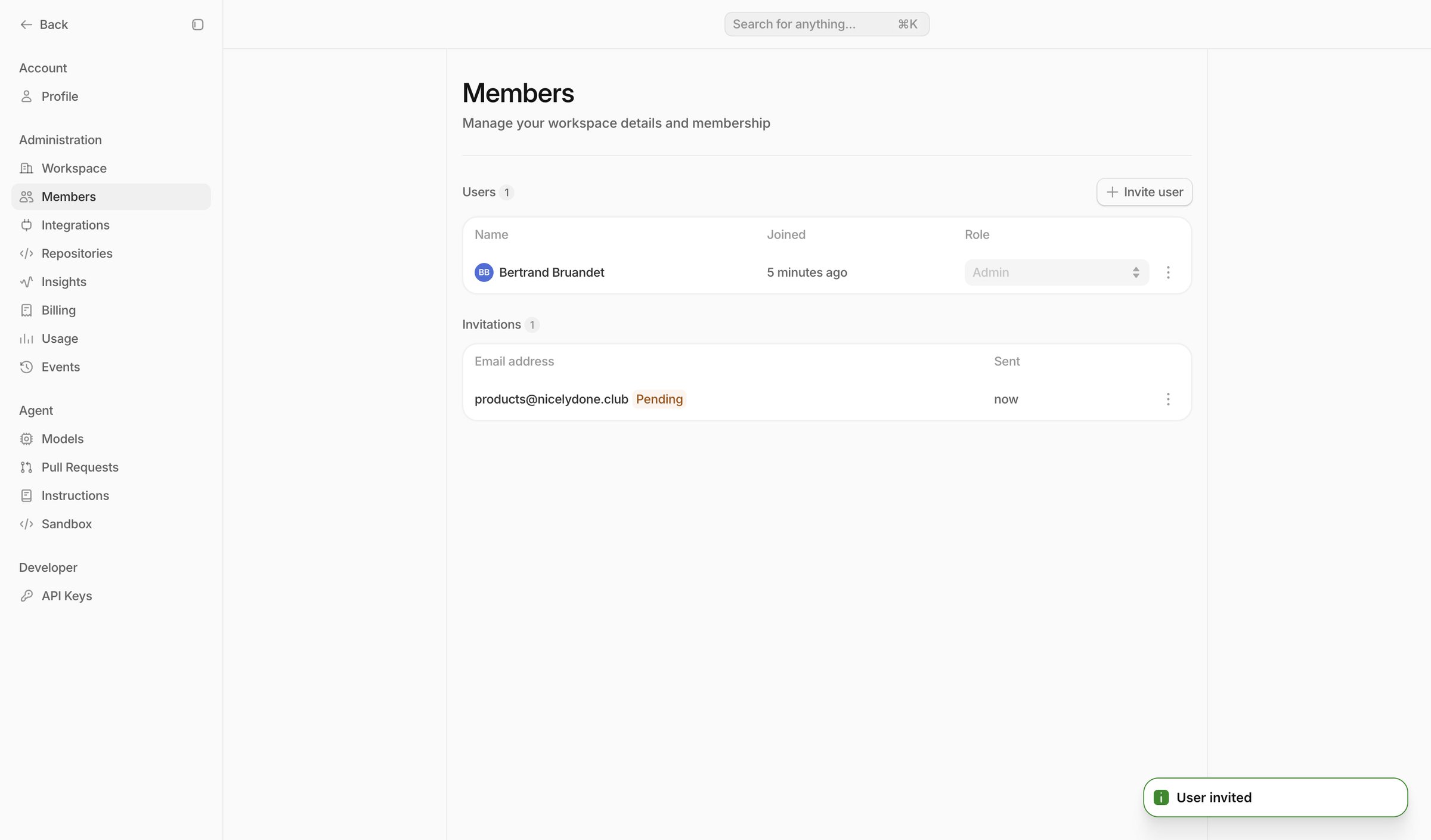This screenshot has width=1431, height=840.
Task: Open Instructions under Agent
Action: [x=111, y=495]
